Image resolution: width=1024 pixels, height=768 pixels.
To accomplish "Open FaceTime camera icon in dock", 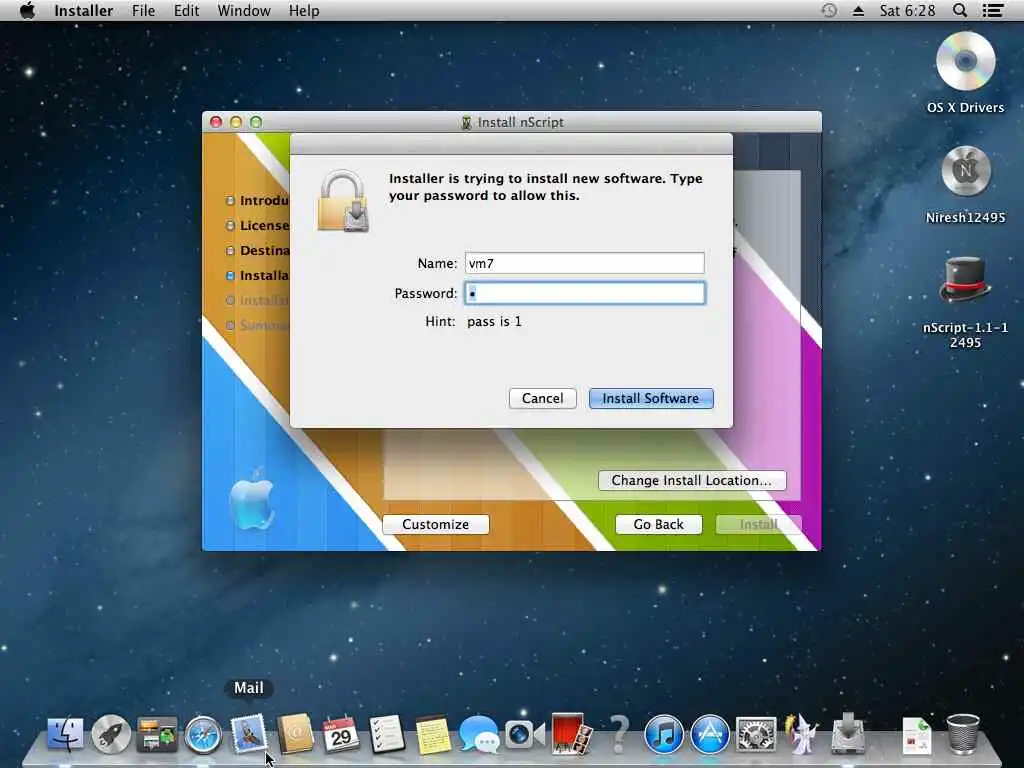I will 524,735.
